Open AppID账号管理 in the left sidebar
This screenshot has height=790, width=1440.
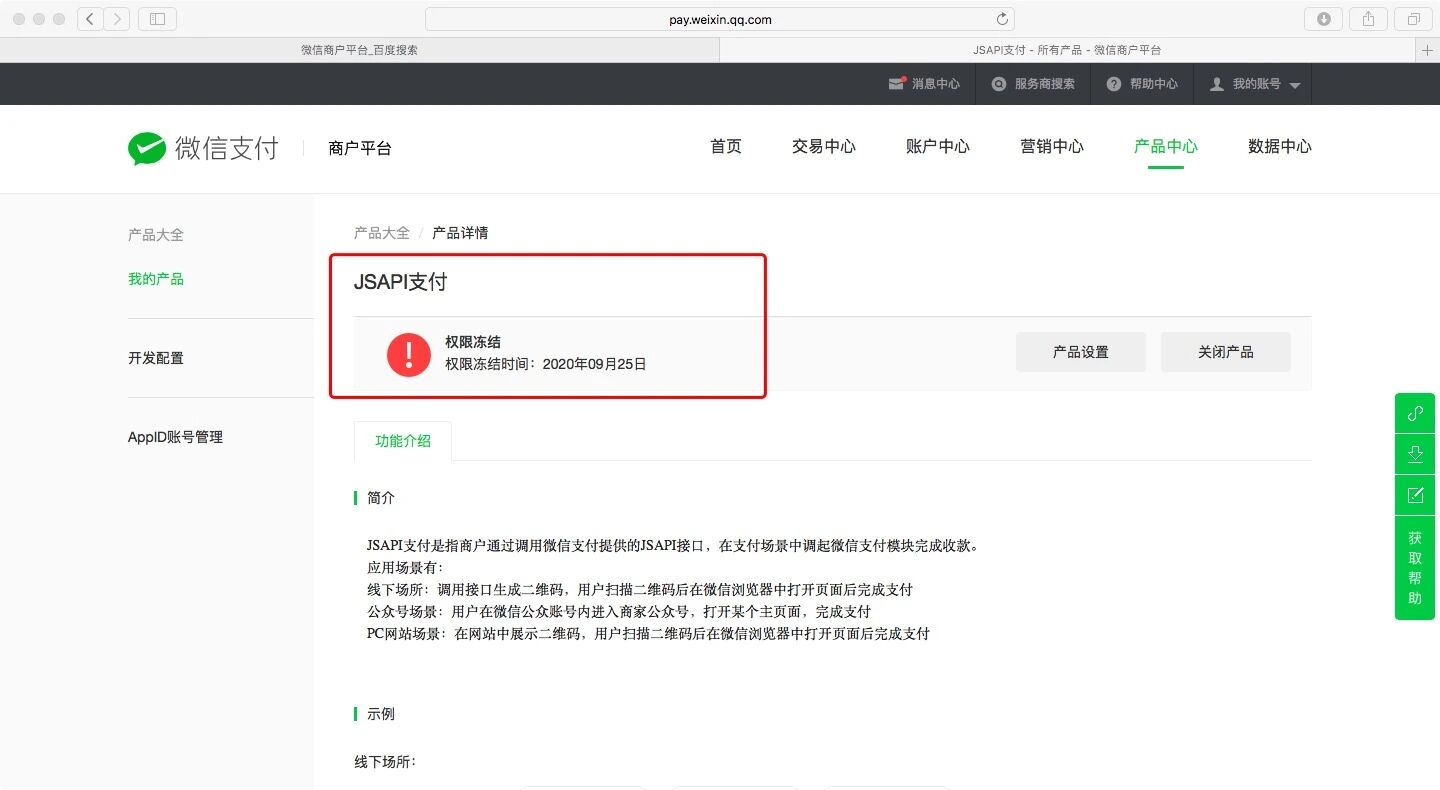175,437
